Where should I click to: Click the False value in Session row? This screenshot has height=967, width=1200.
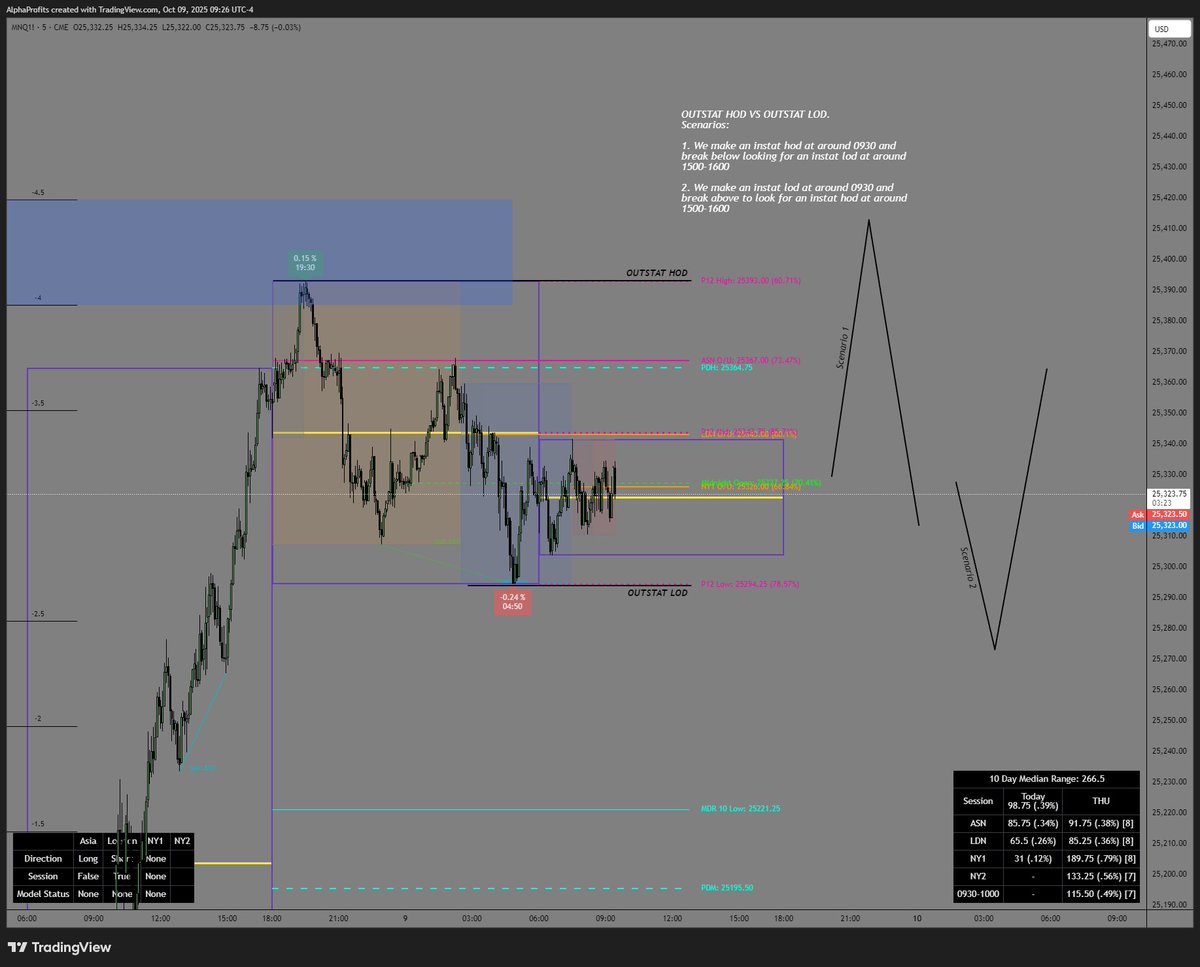88,876
